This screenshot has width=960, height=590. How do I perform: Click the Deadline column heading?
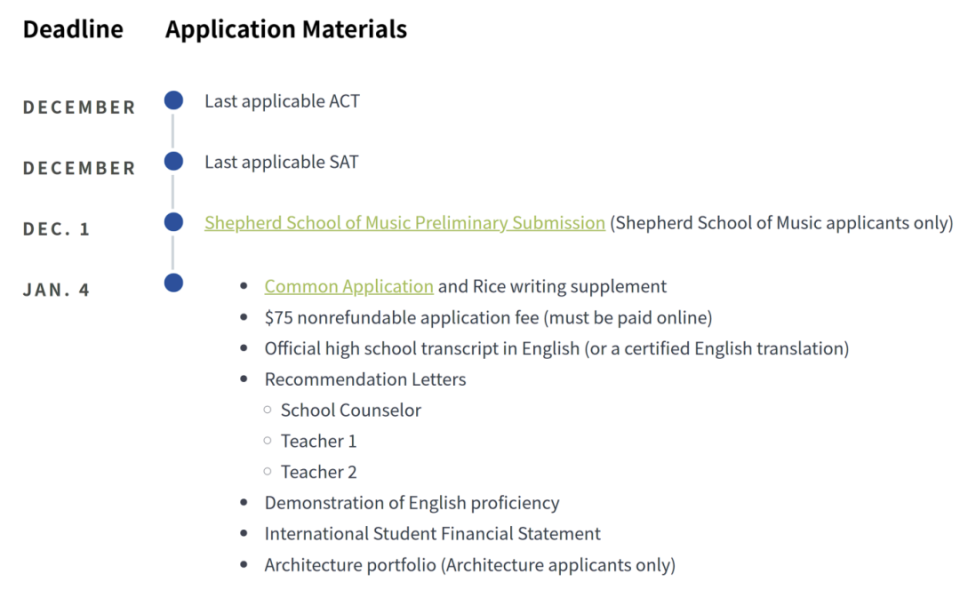(73, 30)
